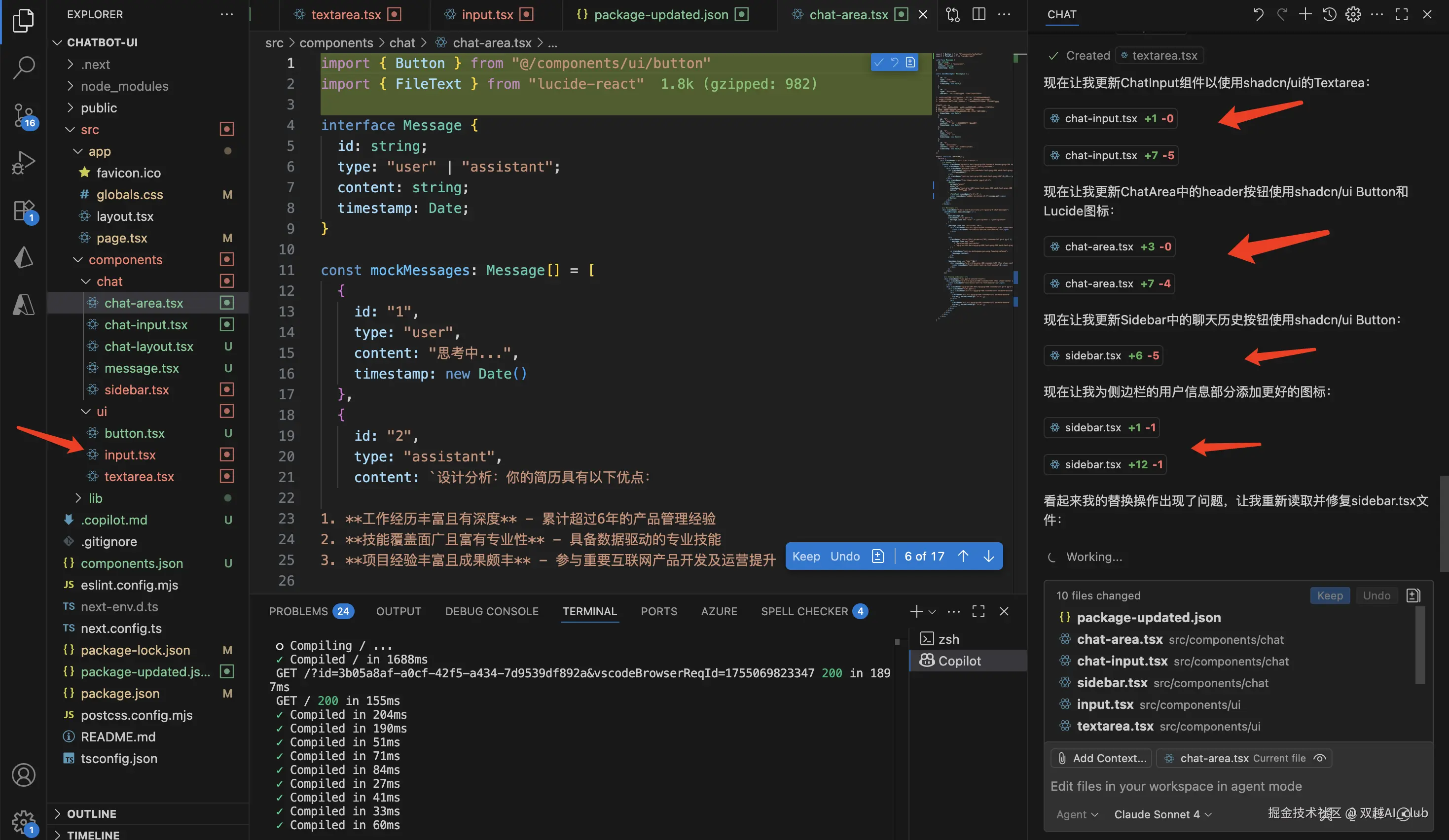Toggle eye icon on chat-area.tsx current file
Screen dimensions: 1449x840
1320,758
